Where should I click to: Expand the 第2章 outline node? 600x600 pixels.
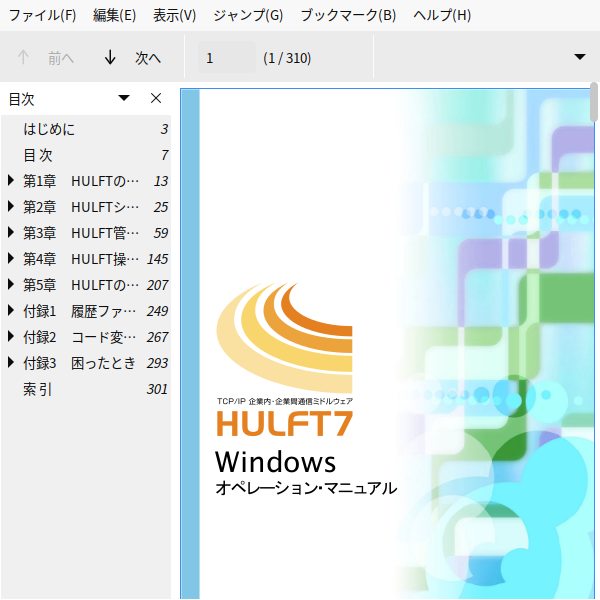pos(11,207)
